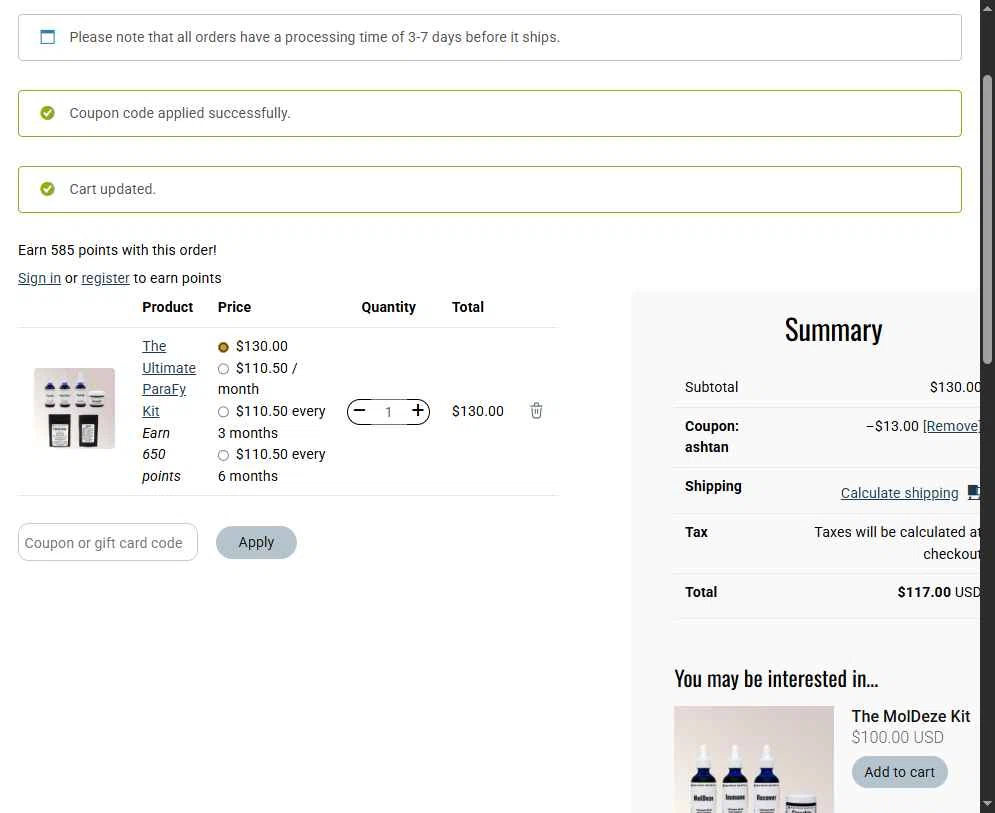The width and height of the screenshot is (995, 813).
Task: Focus the Coupon or gift card code field
Action: pyautogui.click(x=108, y=543)
